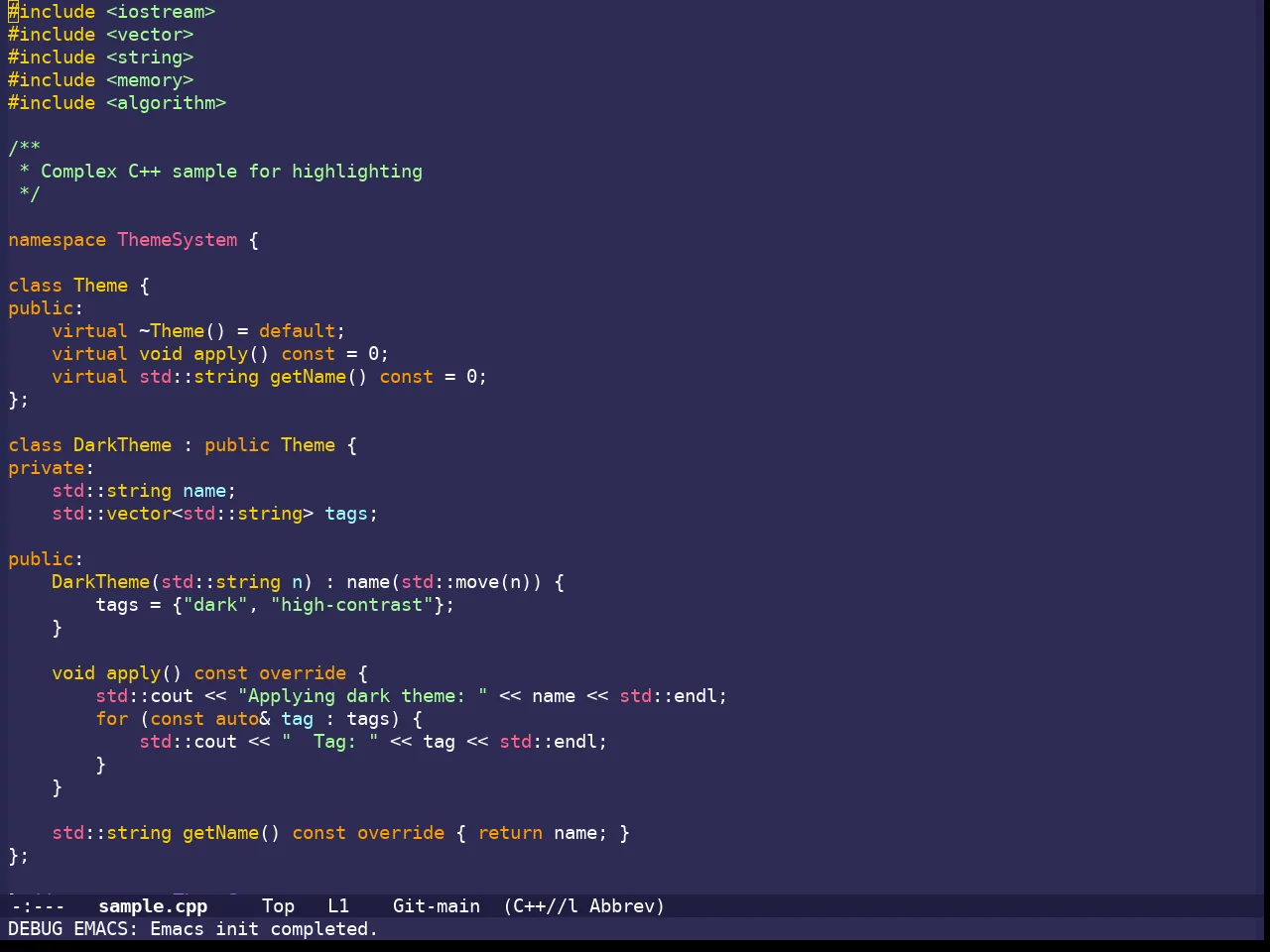Click the Git-main indicator in mode line
1270x952 pixels.
click(x=437, y=905)
